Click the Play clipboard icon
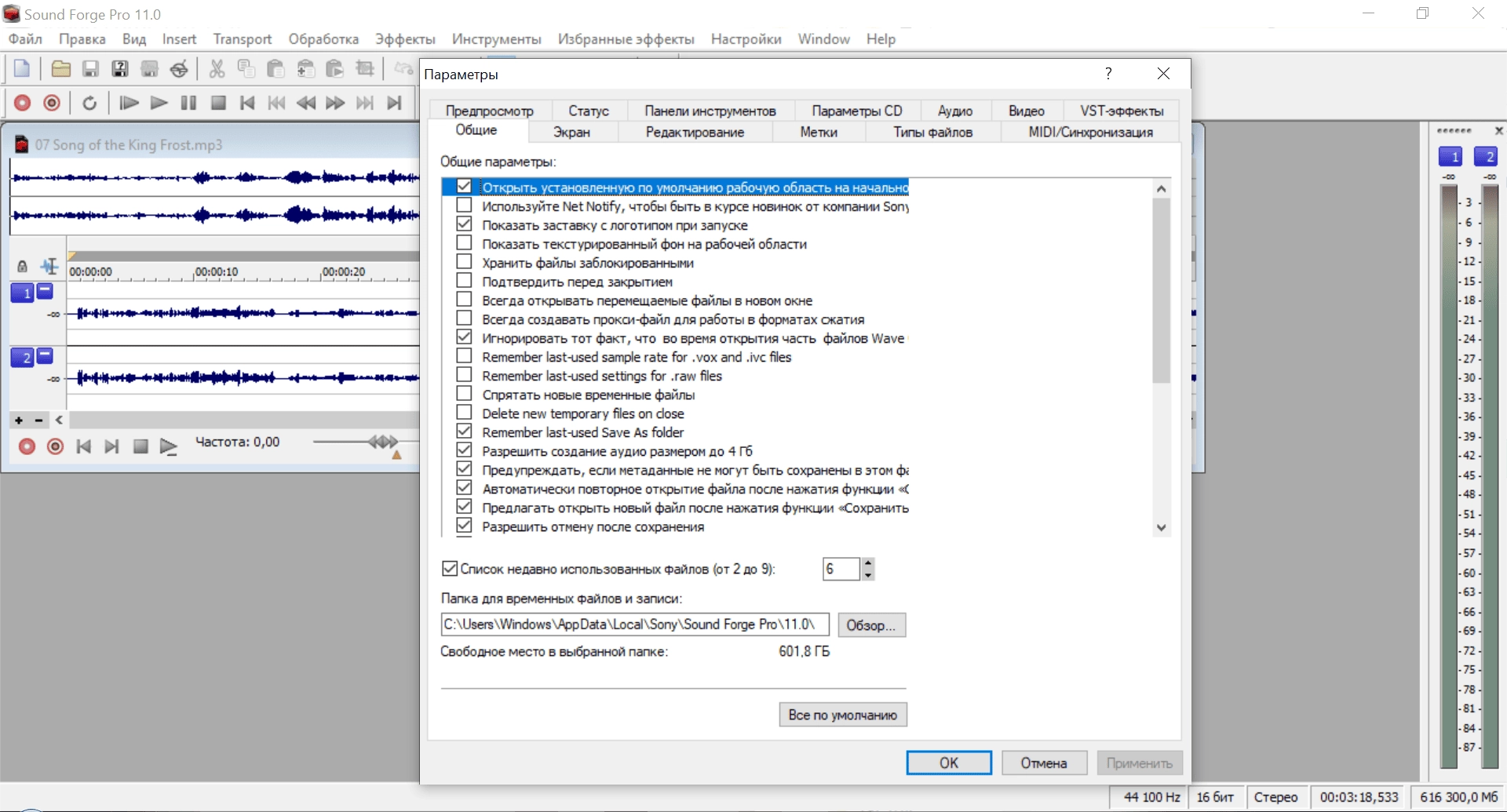This screenshot has width=1507, height=812. 335,69
